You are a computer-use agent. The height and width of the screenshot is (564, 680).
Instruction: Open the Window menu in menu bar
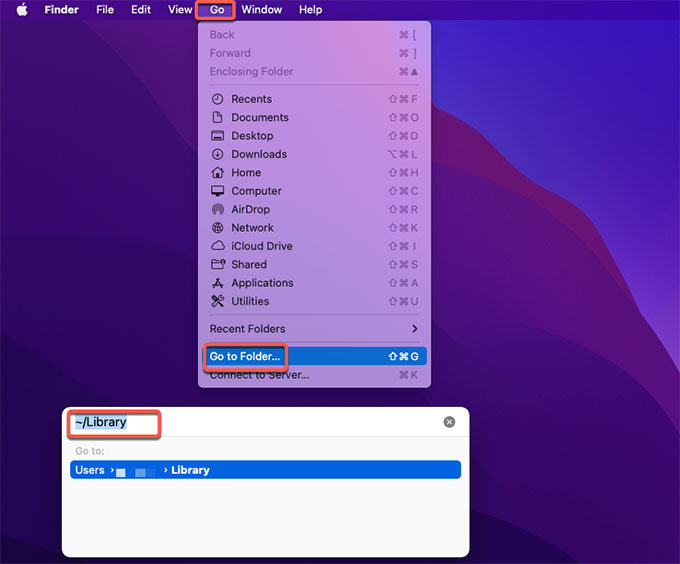click(x=262, y=10)
